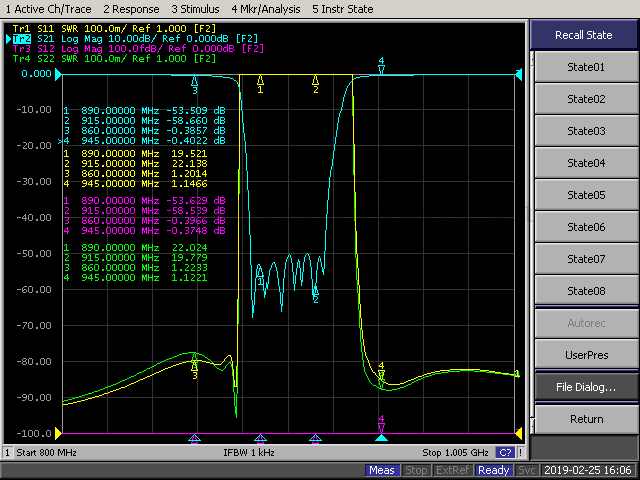Click the Meas status indicator
Screen dimensions: 640x480
pos(382,470)
